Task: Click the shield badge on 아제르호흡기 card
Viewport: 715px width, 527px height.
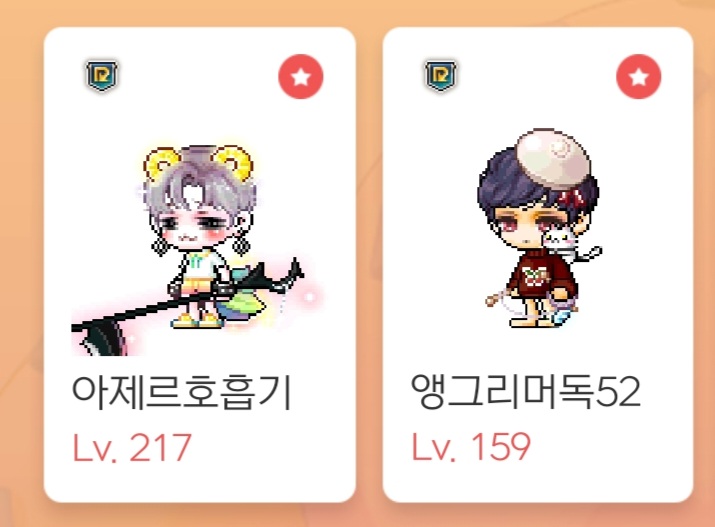Action: tap(102, 75)
